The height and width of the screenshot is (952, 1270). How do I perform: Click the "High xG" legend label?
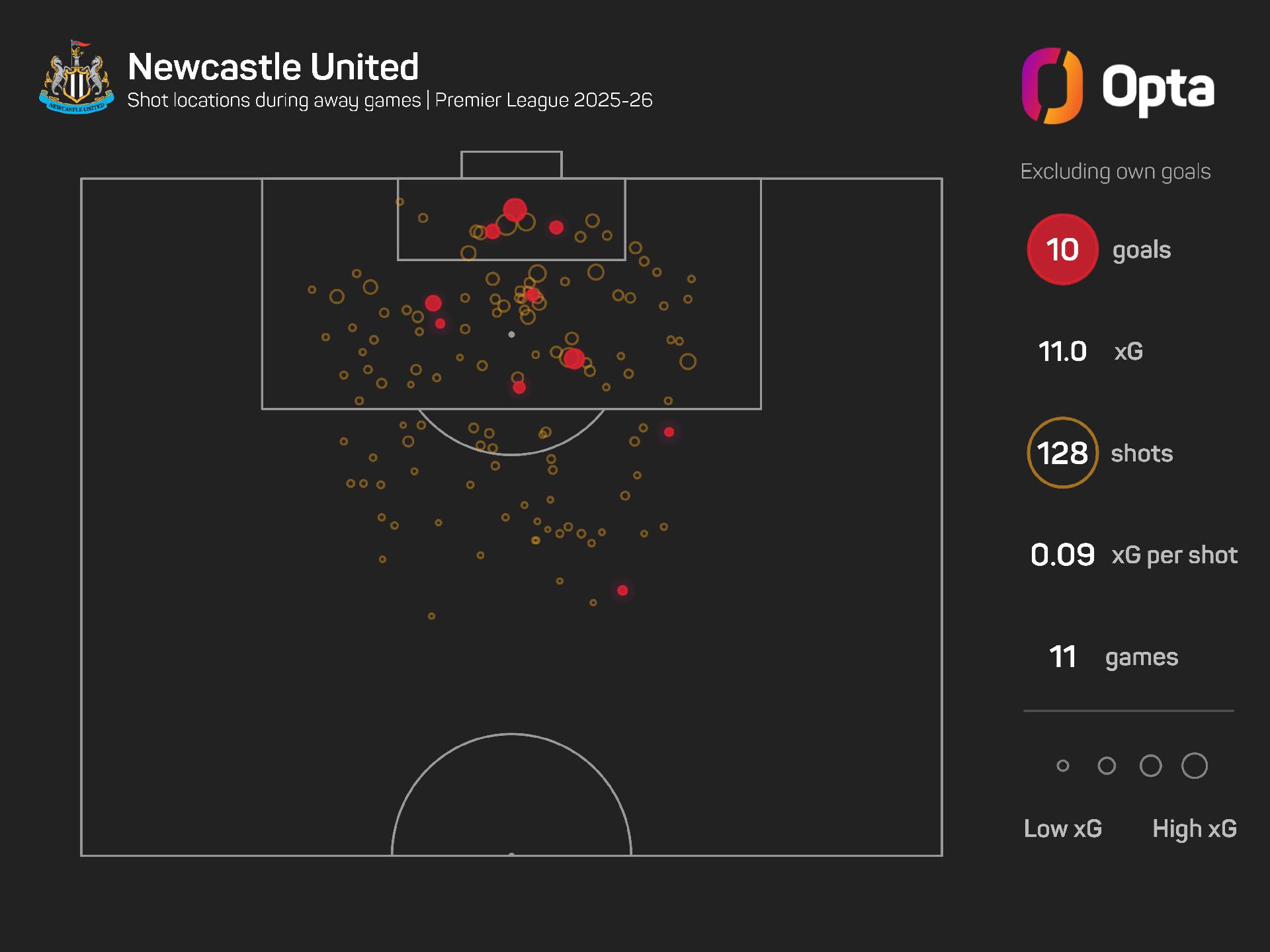[x=1195, y=828]
